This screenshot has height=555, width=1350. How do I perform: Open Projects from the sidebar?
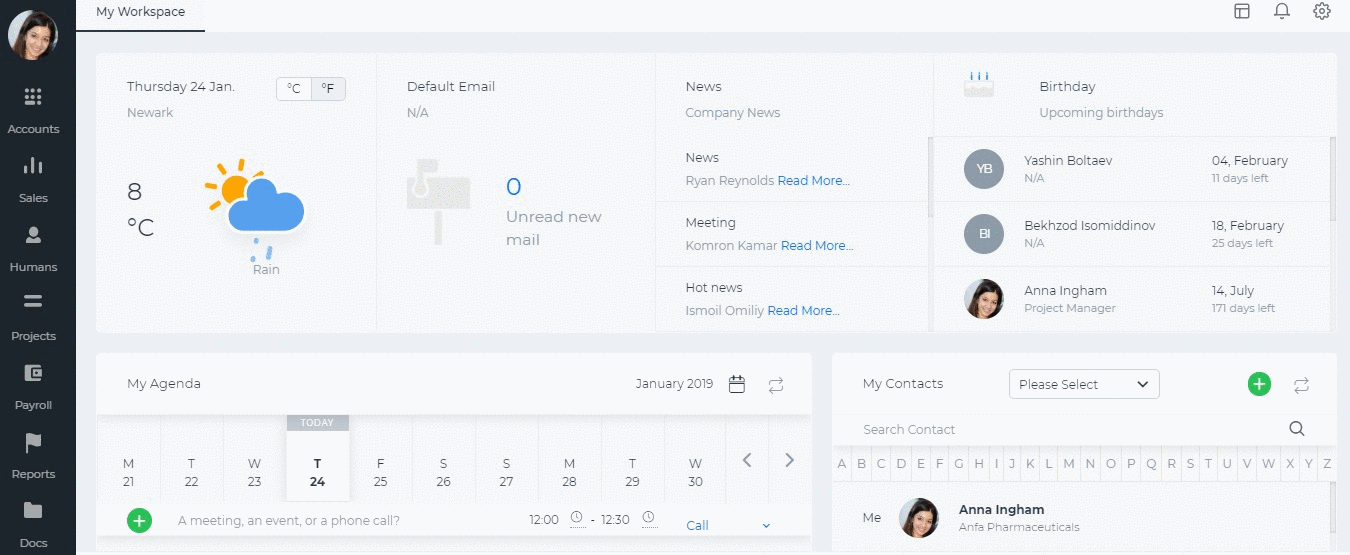tap(33, 317)
